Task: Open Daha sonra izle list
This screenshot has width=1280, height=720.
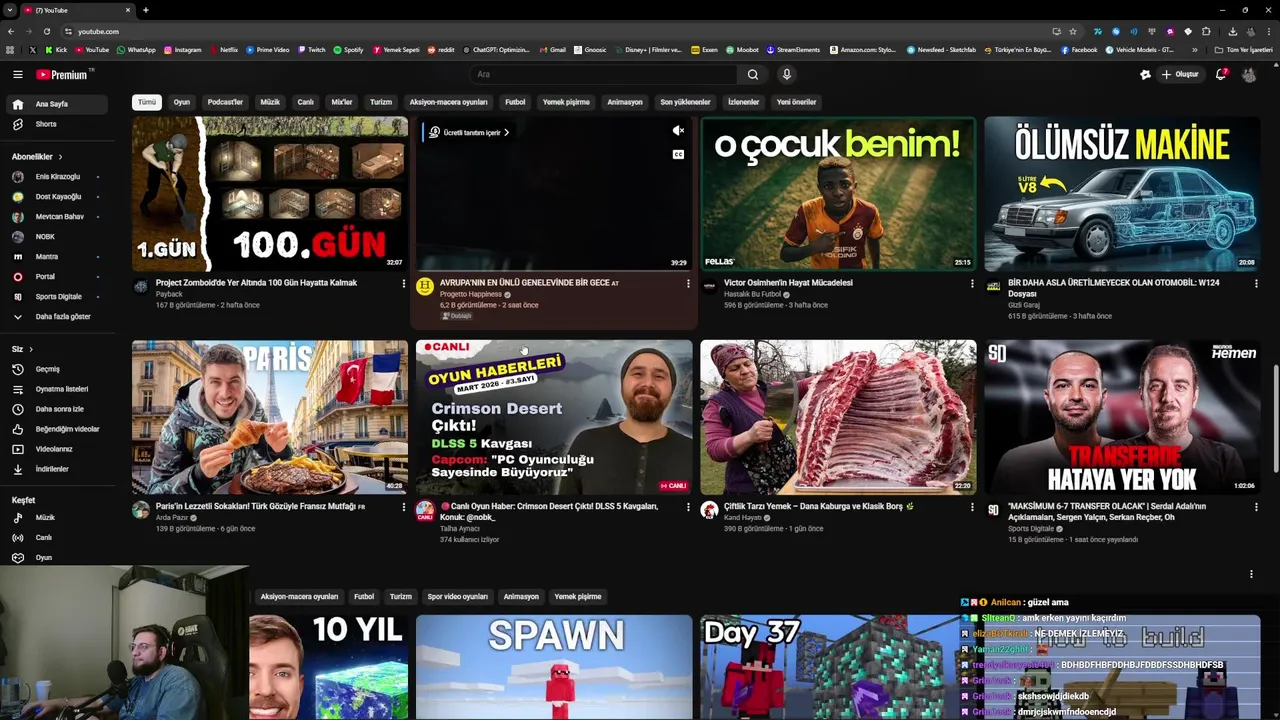Action: point(58,409)
